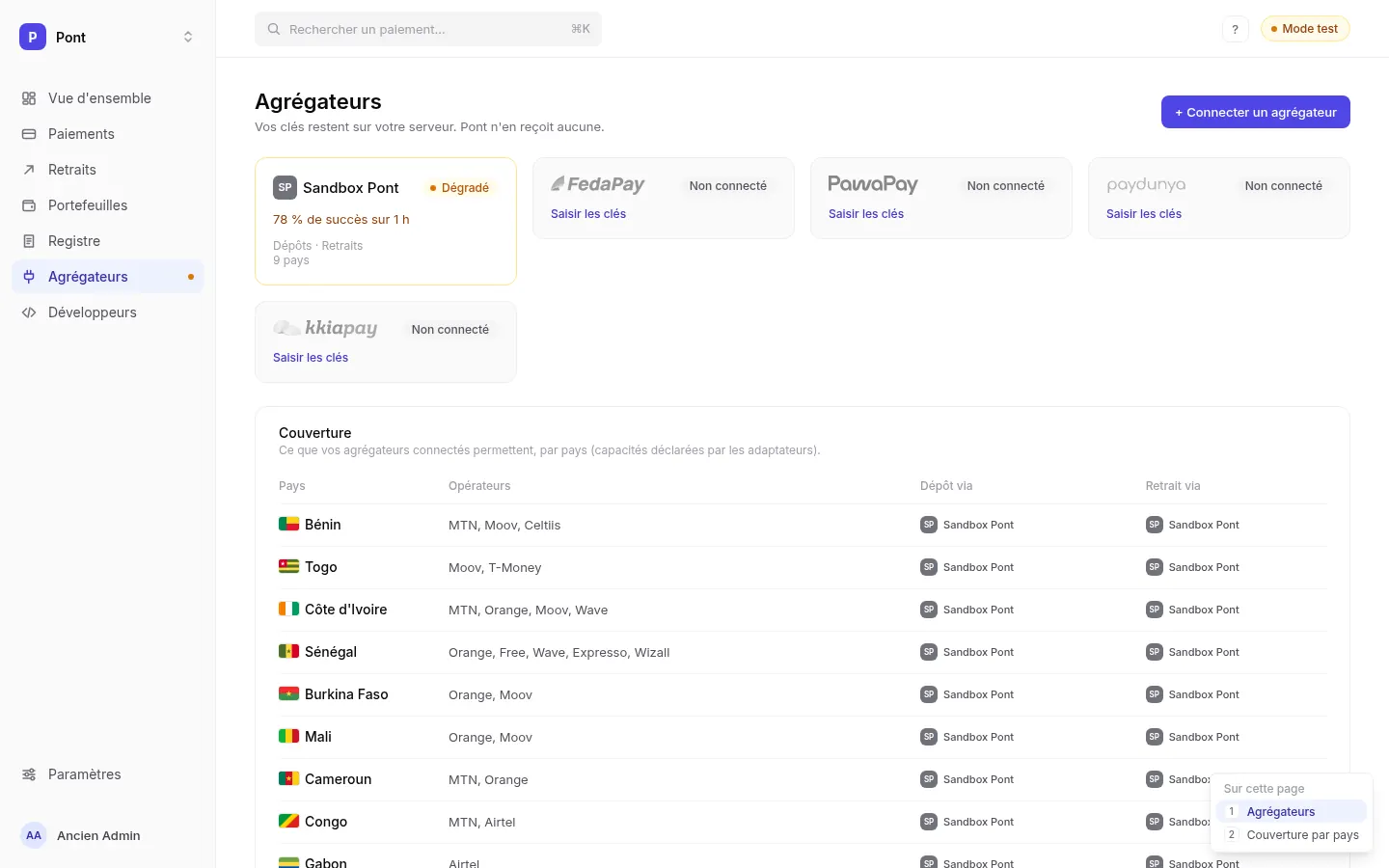Select Agrégateurs in Sur cette page

[1292, 812]
